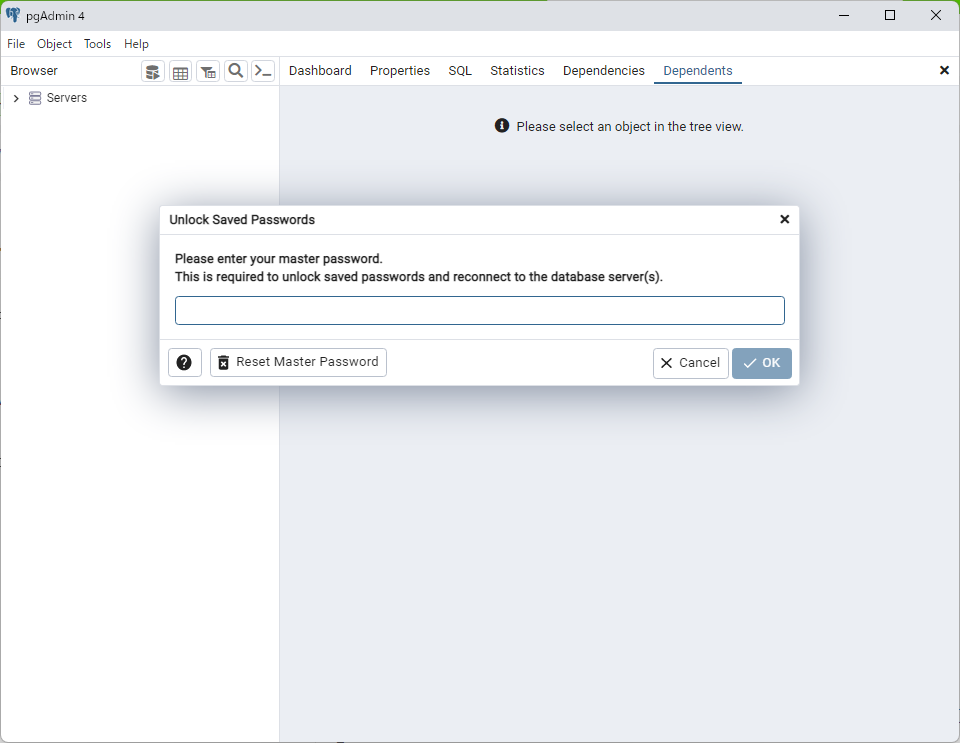Open the Query Tool icon in Browser toolbar
The width and height of the screenshot is (960, 743).
[x=153, y=72]
